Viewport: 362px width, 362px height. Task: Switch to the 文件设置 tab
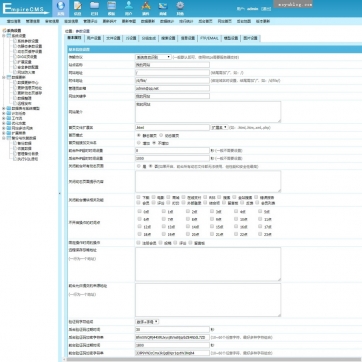coord(113,38)
